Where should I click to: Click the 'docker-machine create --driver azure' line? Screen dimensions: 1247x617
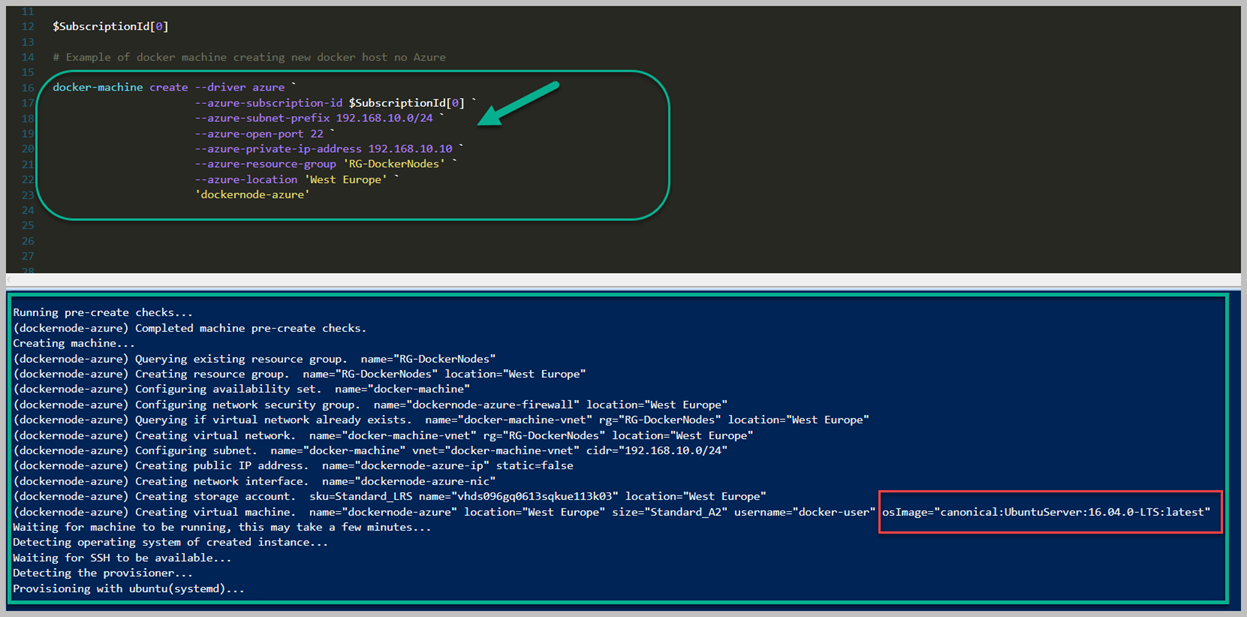pyautogui.click(x=174, y=88)
